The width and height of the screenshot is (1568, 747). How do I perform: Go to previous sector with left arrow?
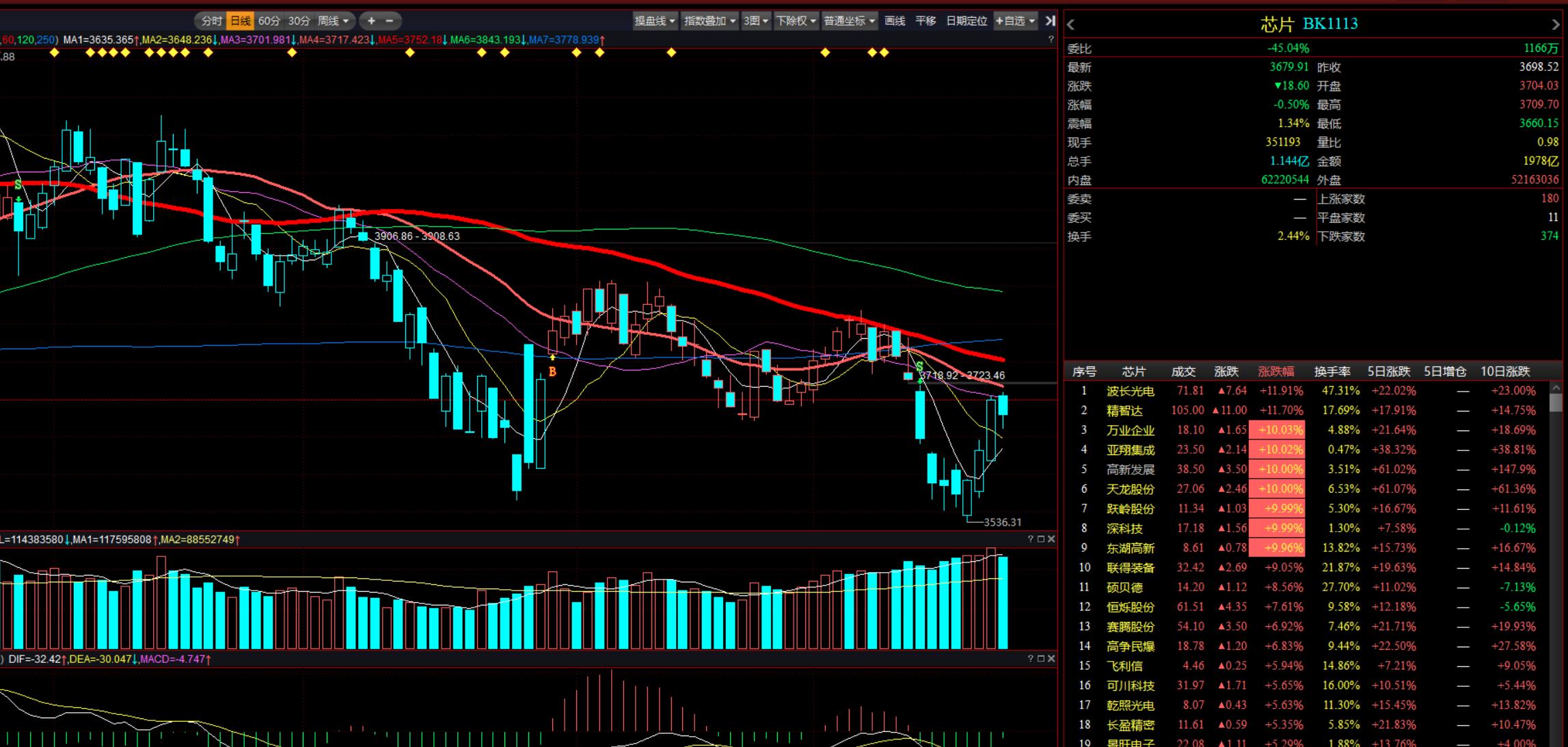click(1071, 25)
